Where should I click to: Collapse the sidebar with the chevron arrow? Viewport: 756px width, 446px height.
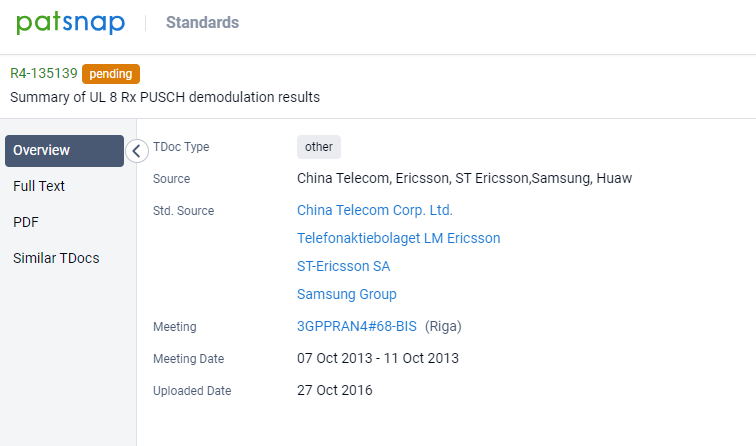point(137,151)
